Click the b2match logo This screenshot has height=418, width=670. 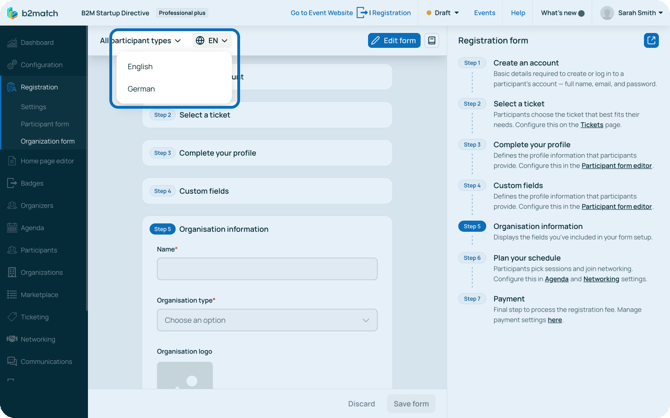pyautogui.click(x=32, y=13)
